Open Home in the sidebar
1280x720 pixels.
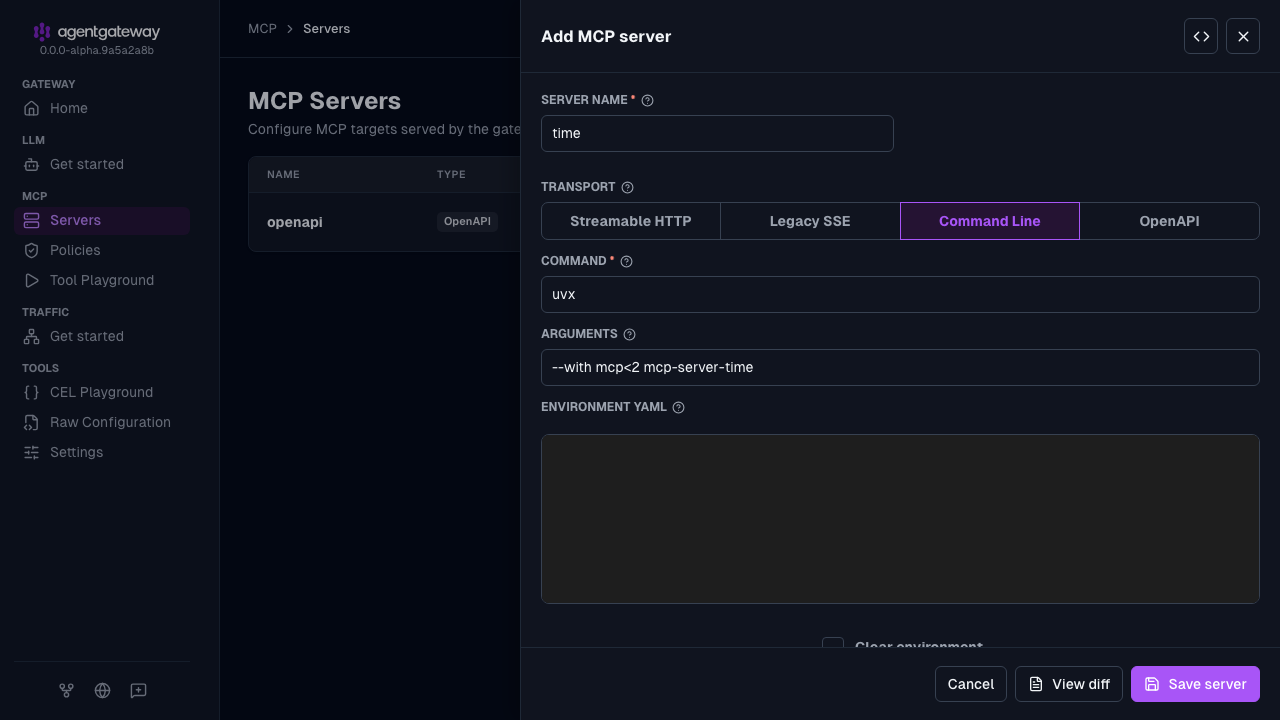click(102, 108)
